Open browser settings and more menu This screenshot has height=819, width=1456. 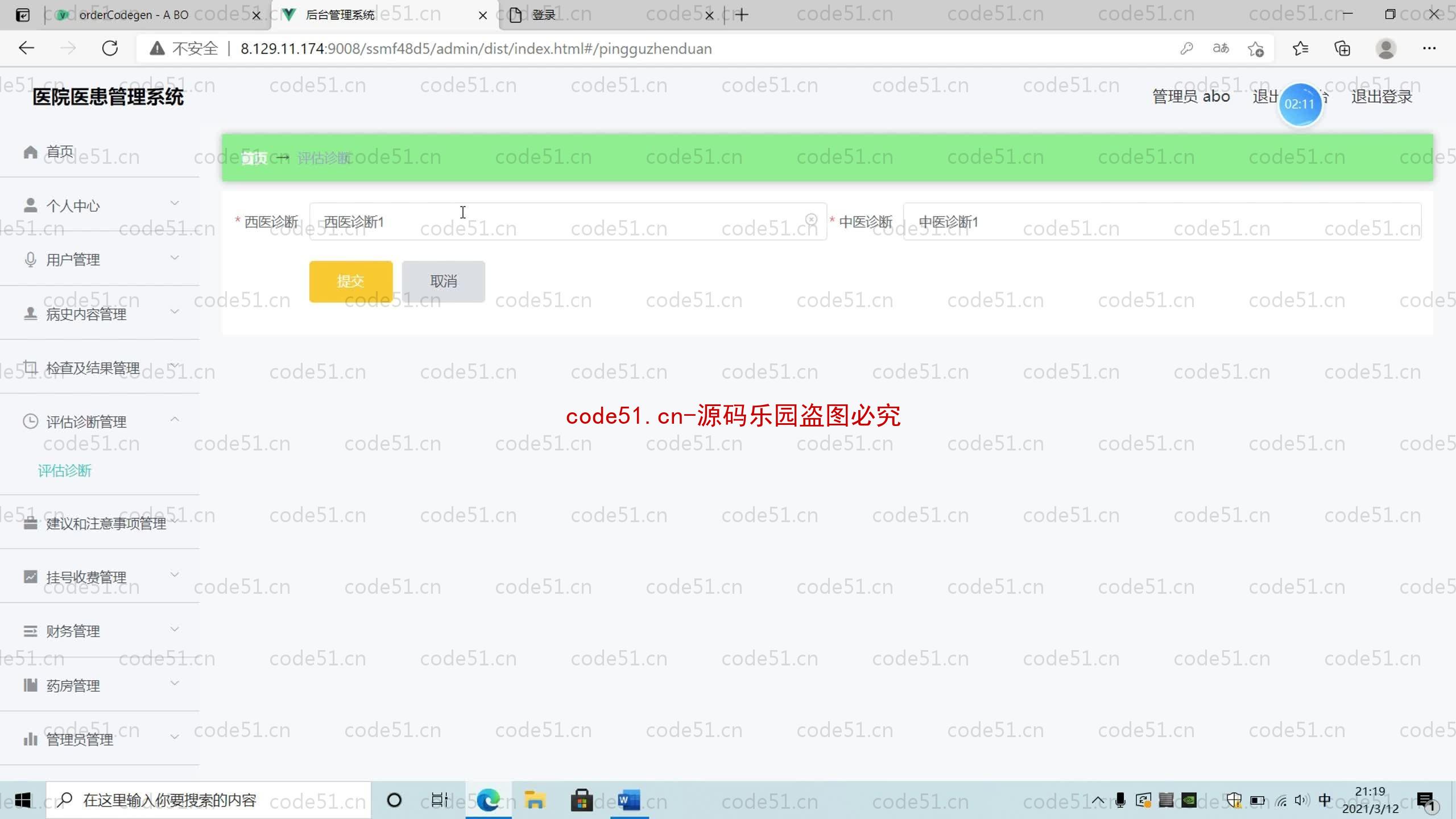pyautogui.click(x=1429, y=48)
